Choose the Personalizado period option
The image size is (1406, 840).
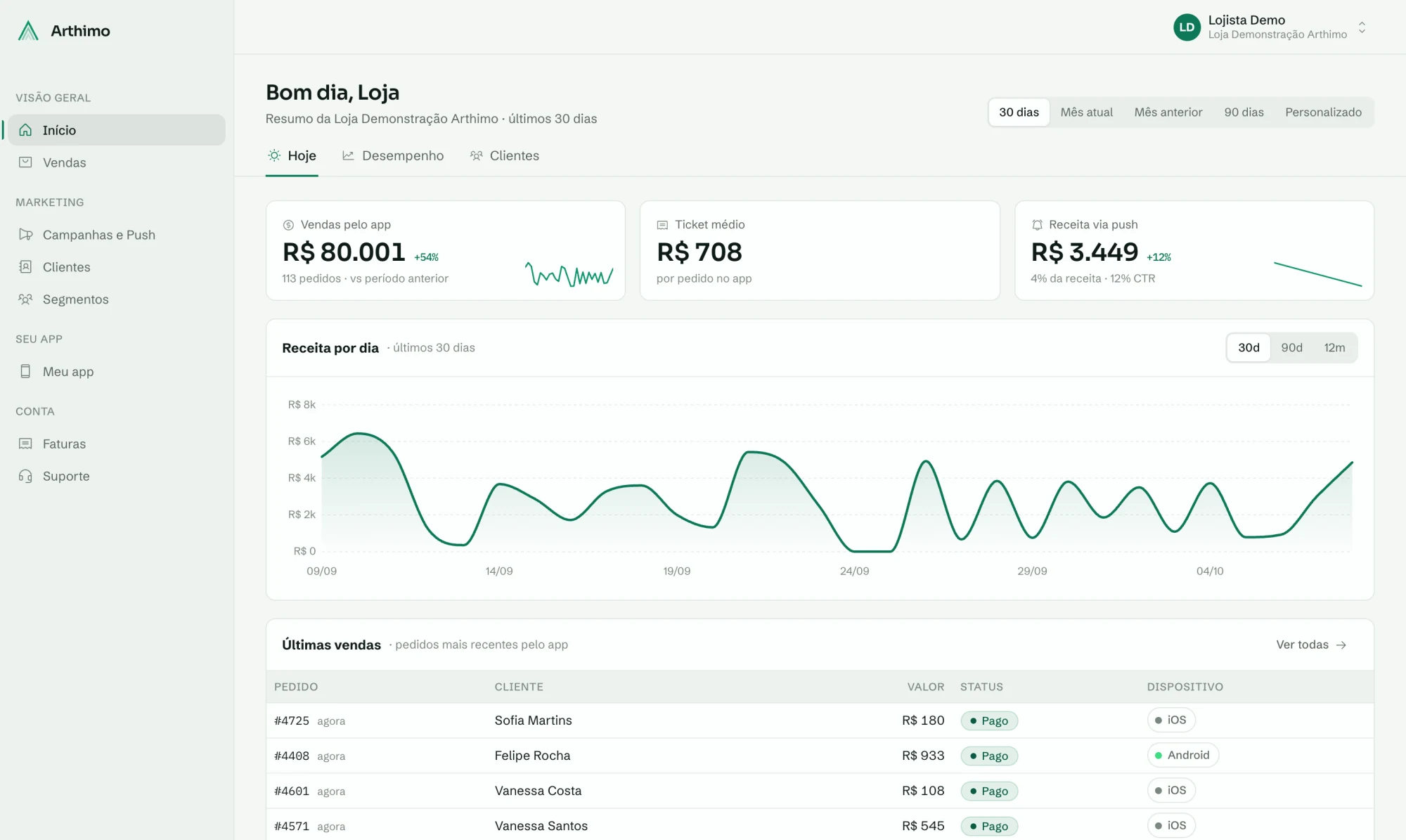coord(1323,112)
